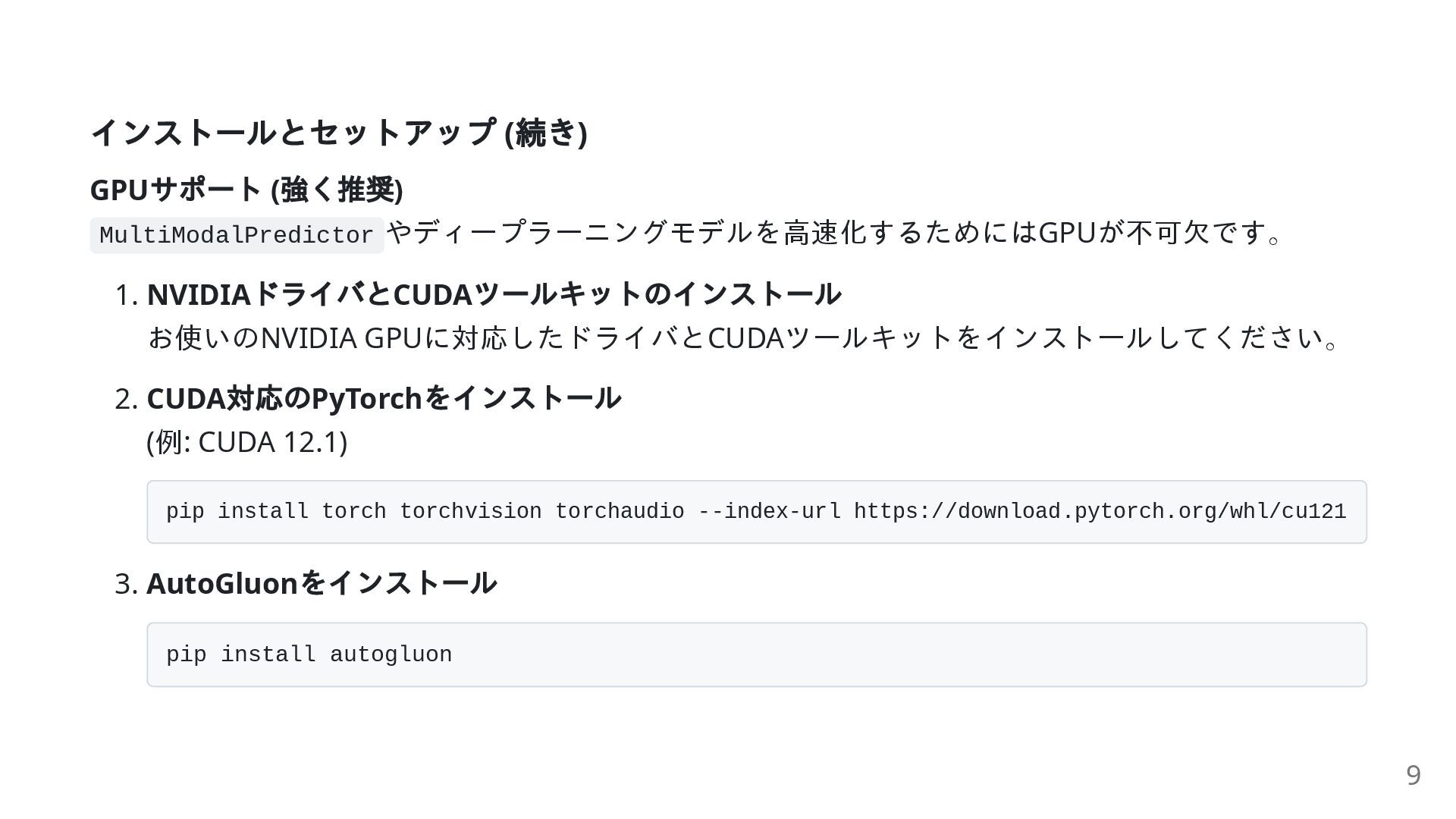1456x819 pixels.
Task: Click the NVIDIA GPU driver description text
Action: click(743, 337)
